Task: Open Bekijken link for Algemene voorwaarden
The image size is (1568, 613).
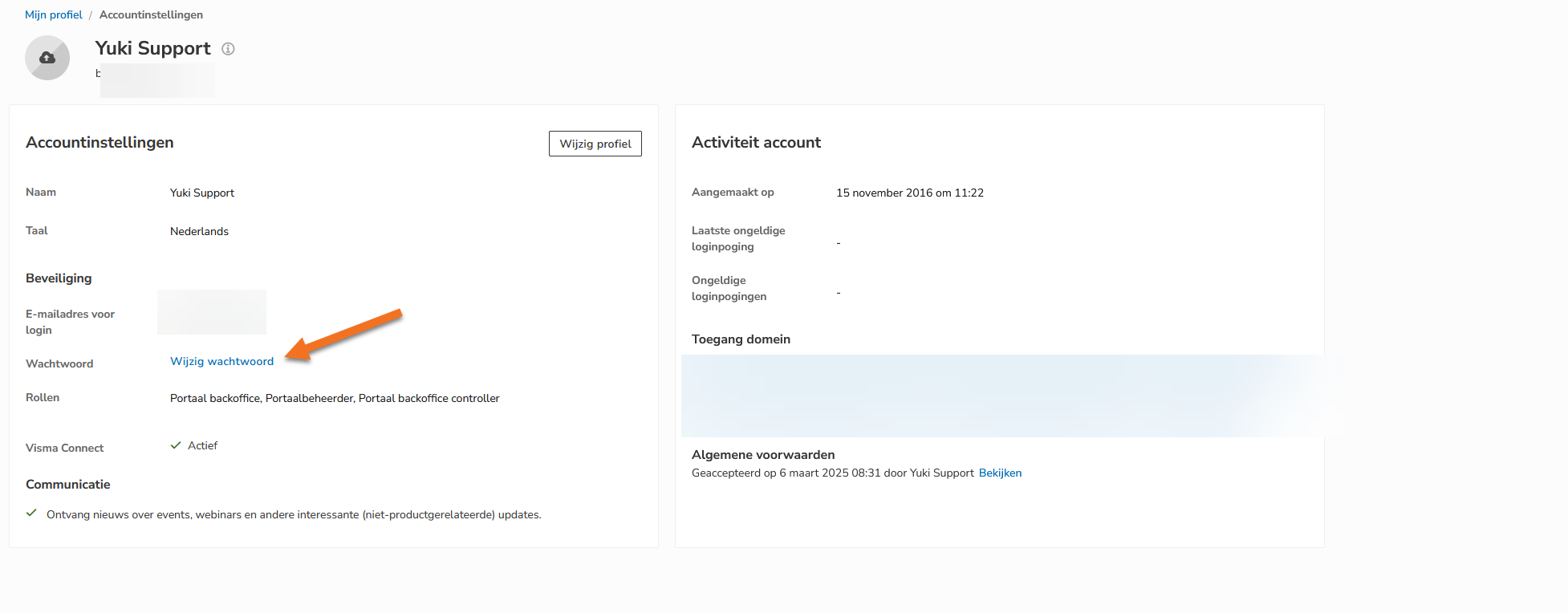Action: coord(1000,473)
